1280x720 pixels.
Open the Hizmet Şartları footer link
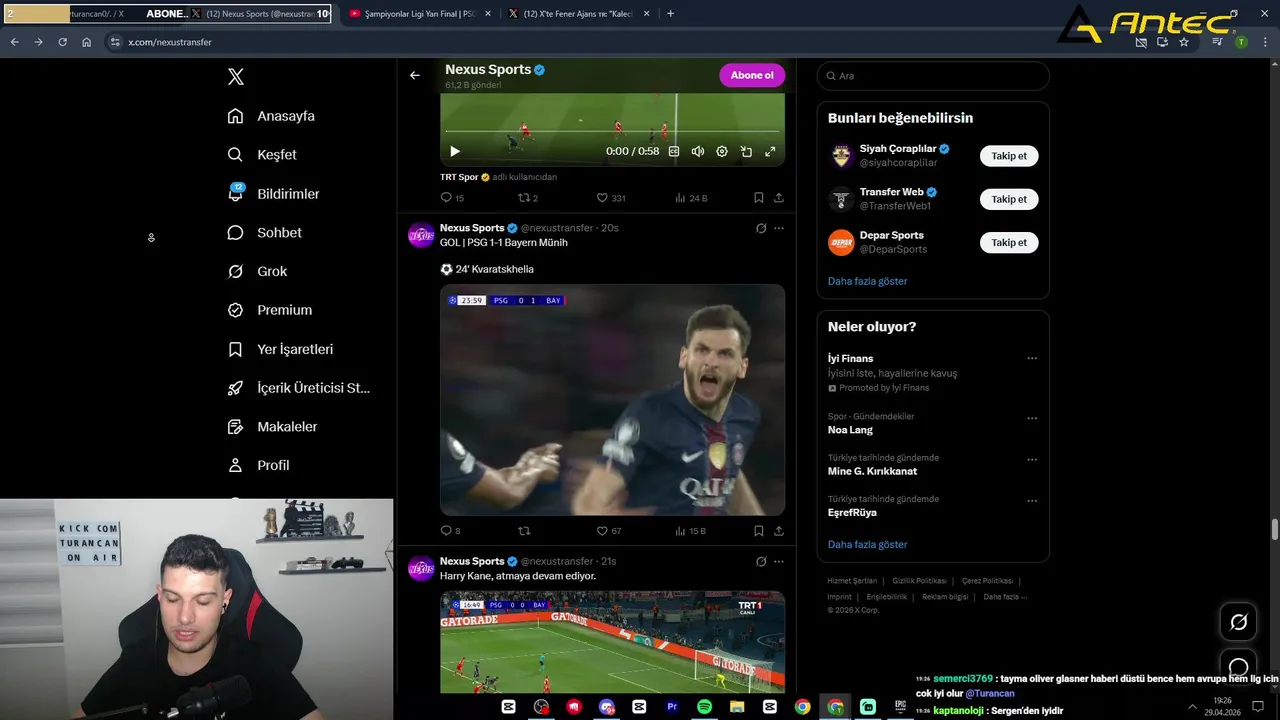852,581
